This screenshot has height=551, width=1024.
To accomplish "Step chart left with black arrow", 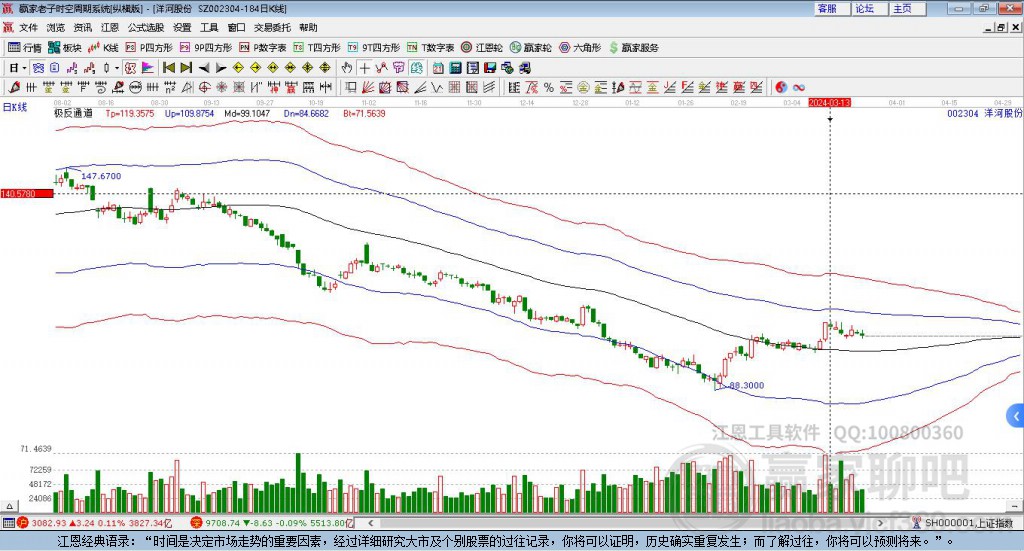I will click(x=204, y=68).
